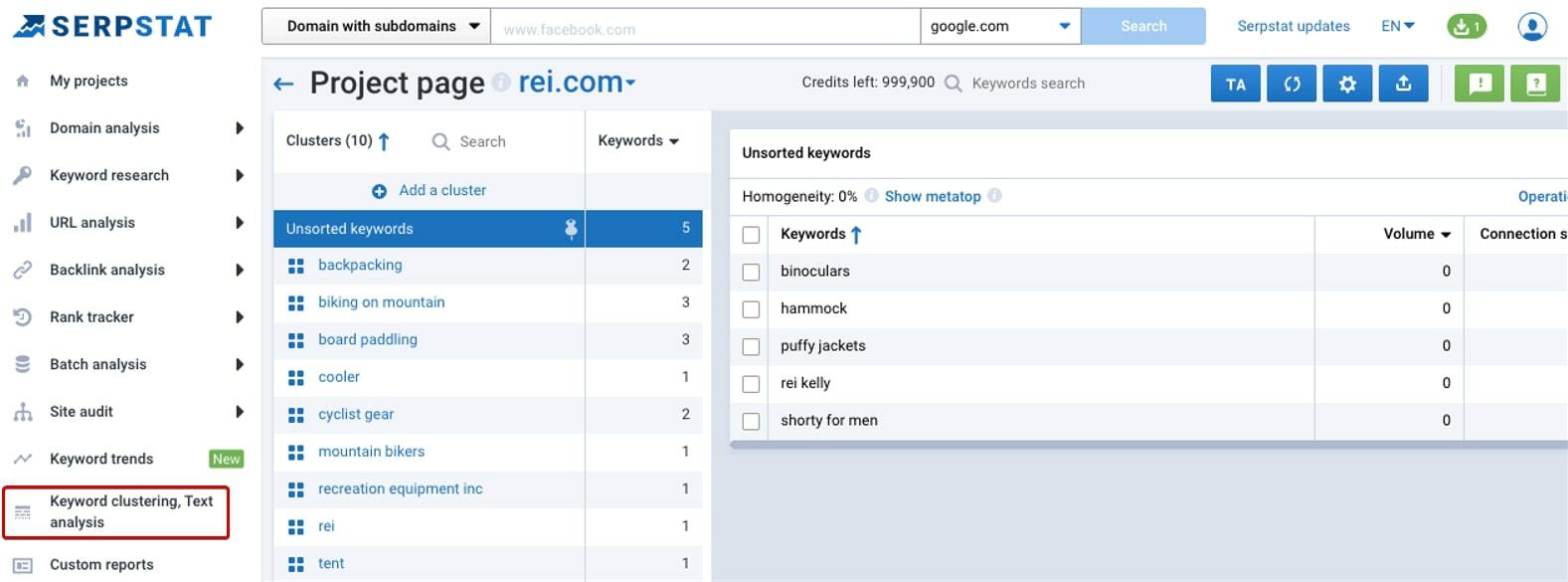Click the cluster Search magnifier icon
The image size is (1568, 582).
point(440,141)
